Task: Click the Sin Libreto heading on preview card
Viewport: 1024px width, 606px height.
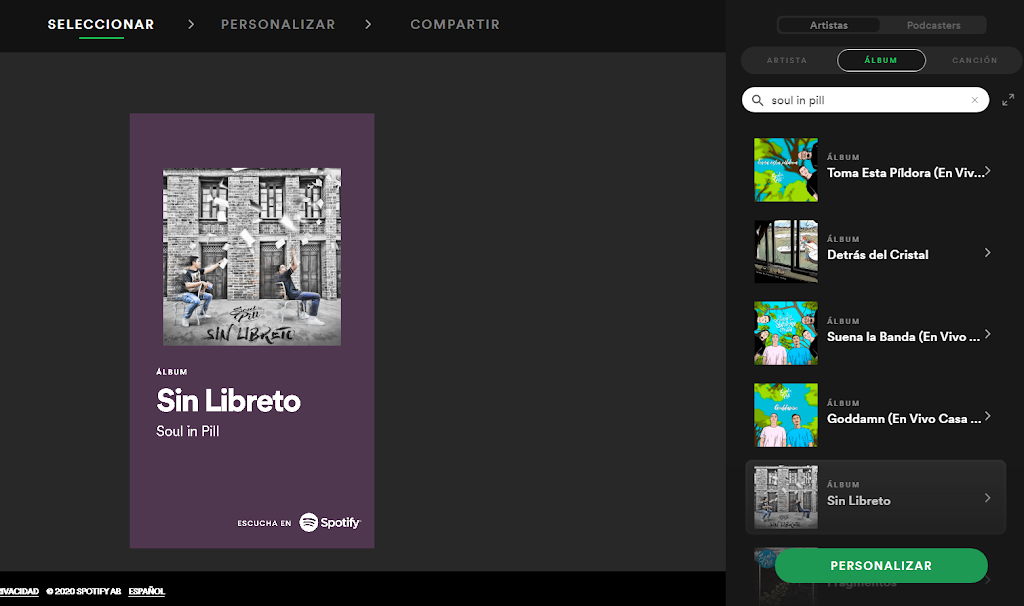Action: click(x=228, y=401)
